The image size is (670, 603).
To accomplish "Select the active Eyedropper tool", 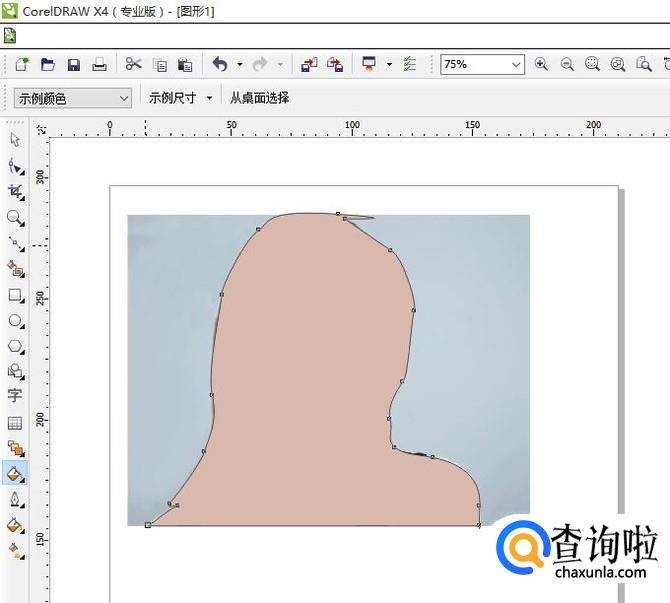I will tap(15, 474).
